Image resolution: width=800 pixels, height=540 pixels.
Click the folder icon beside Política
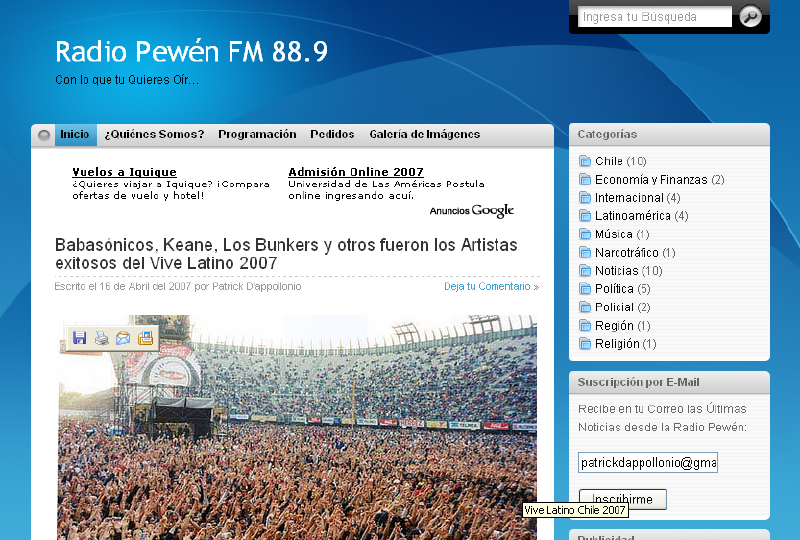pyautogui.click(x=585, y=289)
